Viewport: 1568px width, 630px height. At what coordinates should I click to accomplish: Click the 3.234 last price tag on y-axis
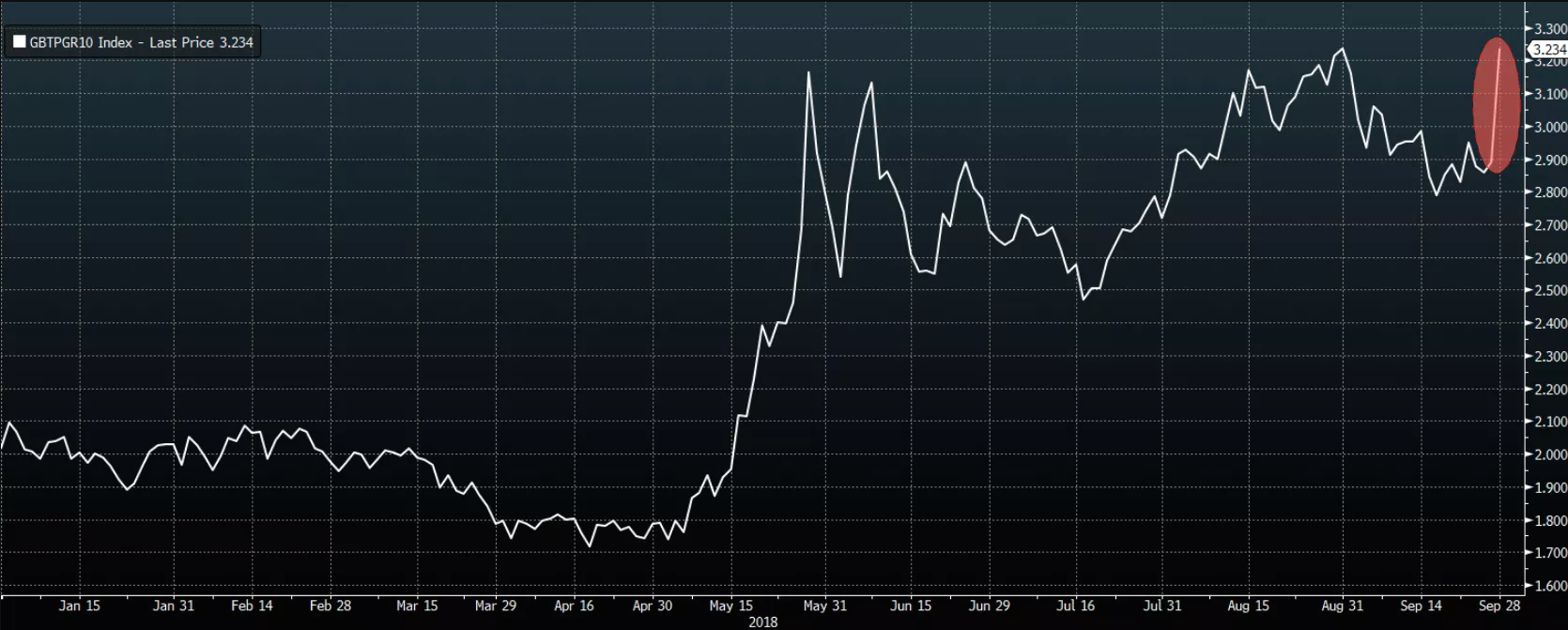pyautogui.click(x=1549, y=50)
